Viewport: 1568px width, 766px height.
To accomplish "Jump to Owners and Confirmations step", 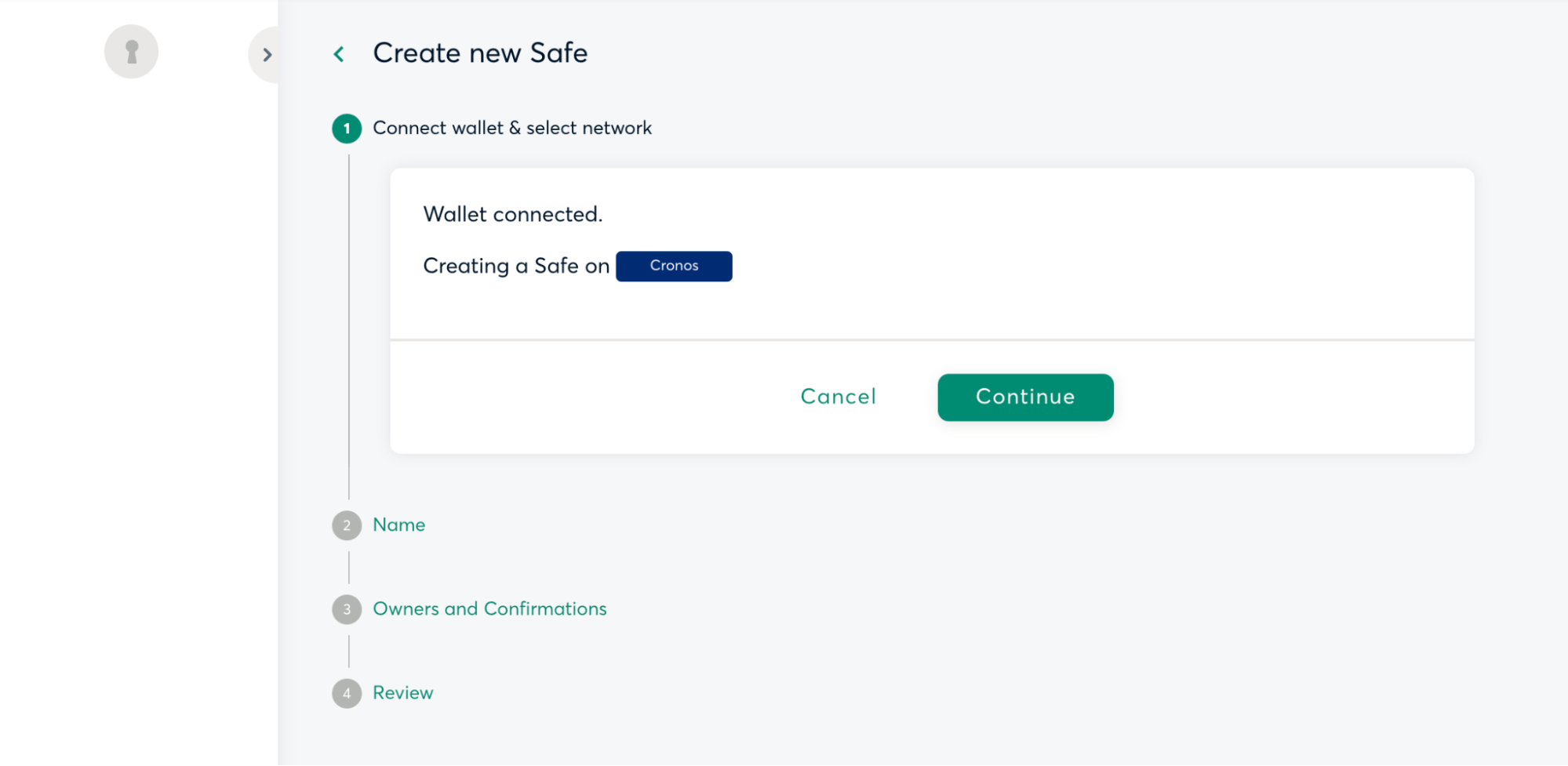I will click(489, 608).
